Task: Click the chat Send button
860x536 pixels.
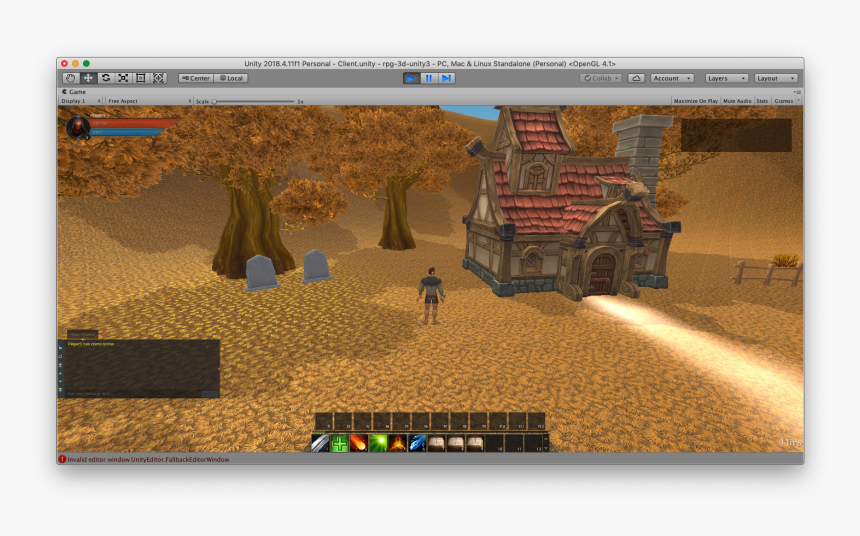Action: [210, 393]
